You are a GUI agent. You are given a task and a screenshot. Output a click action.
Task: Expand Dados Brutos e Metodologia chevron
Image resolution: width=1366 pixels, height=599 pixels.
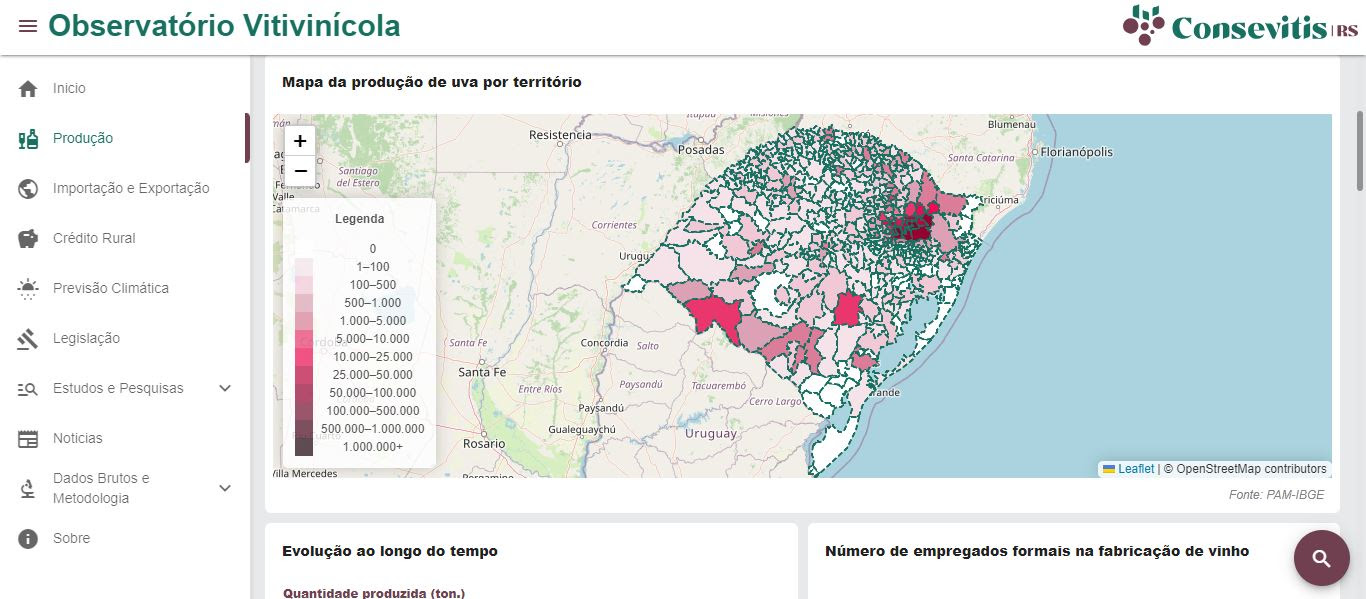tap(225, 488)
